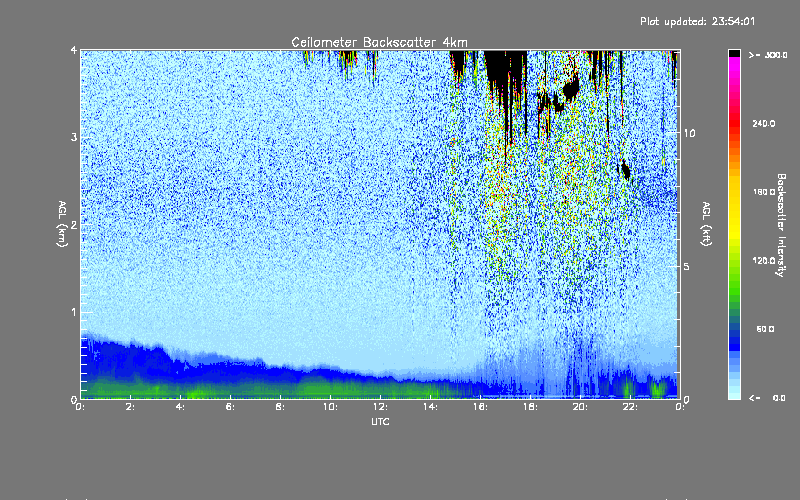Click the magenta band of the colorbar
The width and height of the screenshot is (800, 500).
coord(734,64)
